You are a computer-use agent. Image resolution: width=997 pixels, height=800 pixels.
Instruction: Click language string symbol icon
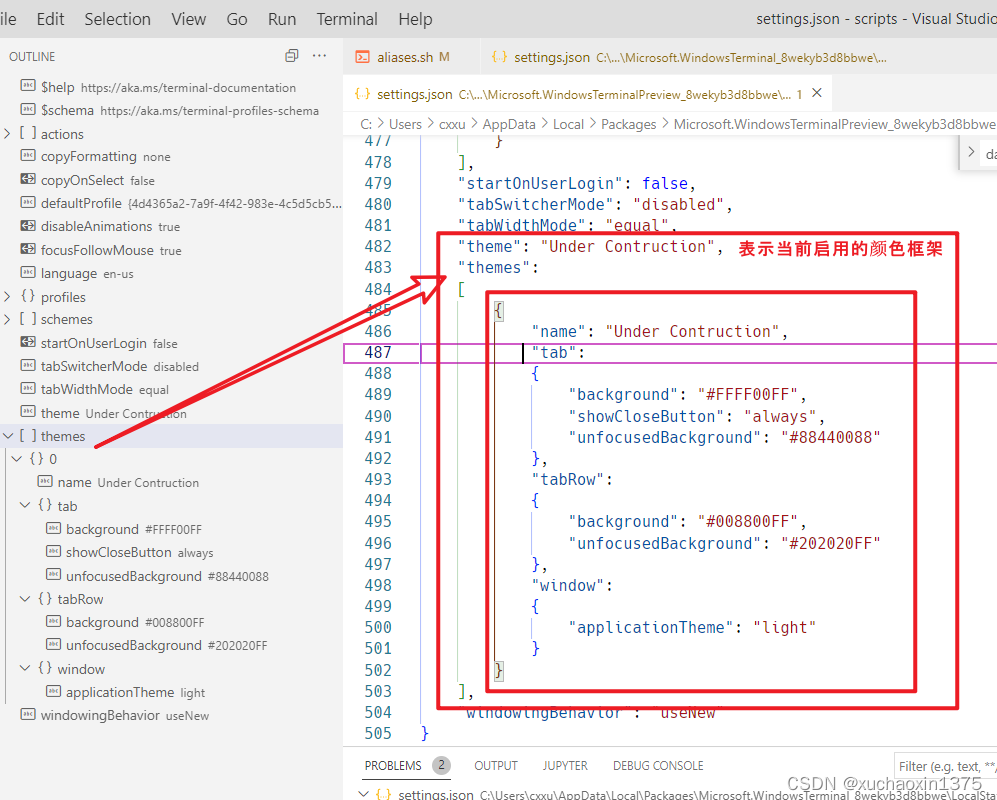point(28,273)
